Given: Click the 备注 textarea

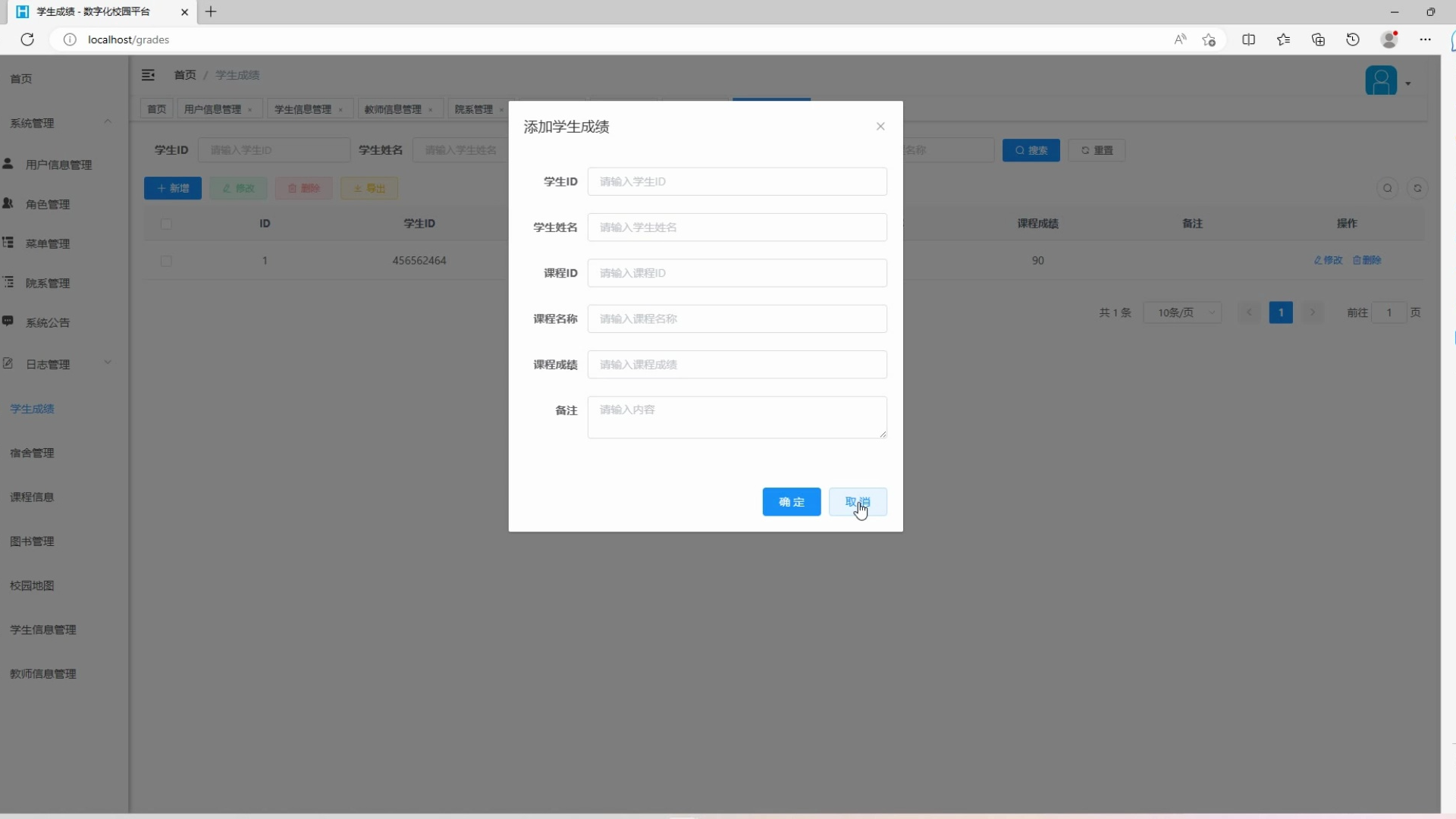Looking at the screenshot, I should [x=737, y=417].
